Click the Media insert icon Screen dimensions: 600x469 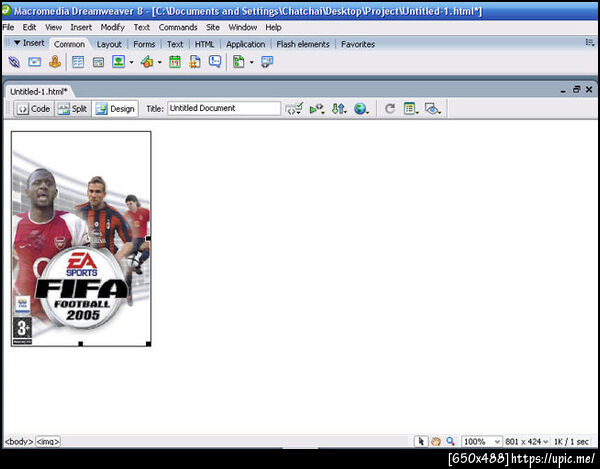[x=147, y=62]
